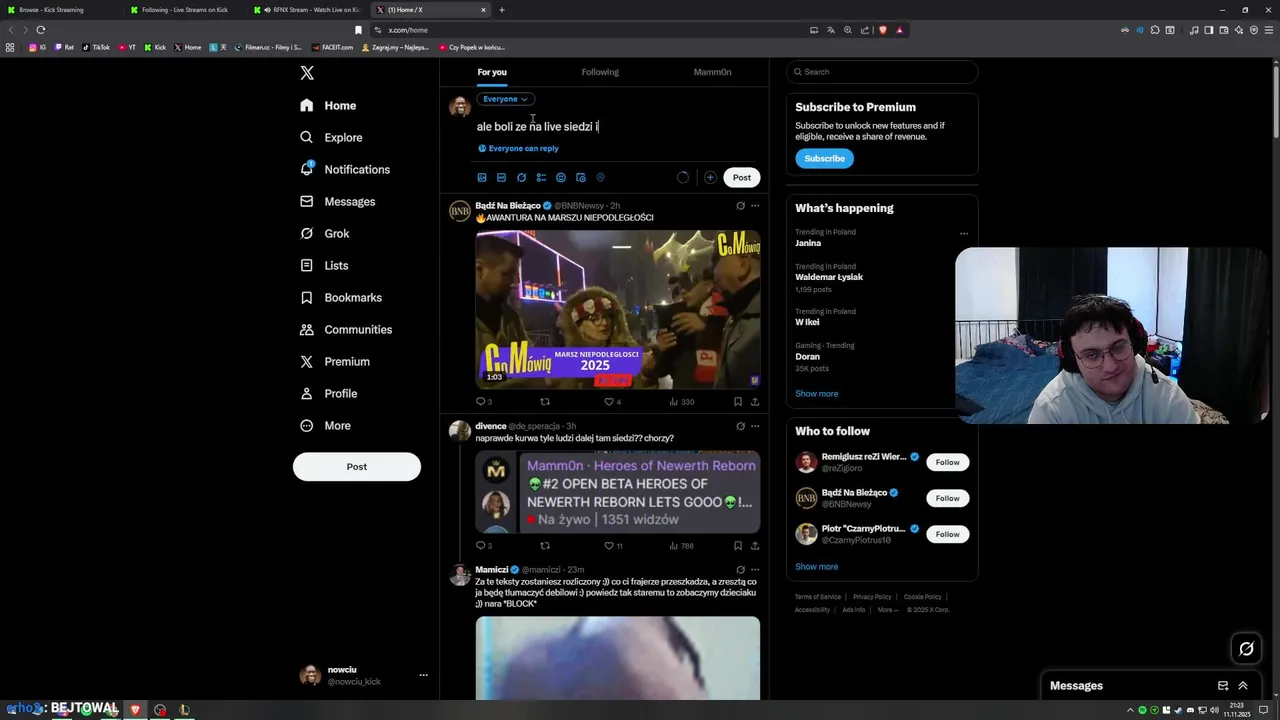Switch to the Following tab
This screenshot has height=720, width=1280.
click(600, 72)
